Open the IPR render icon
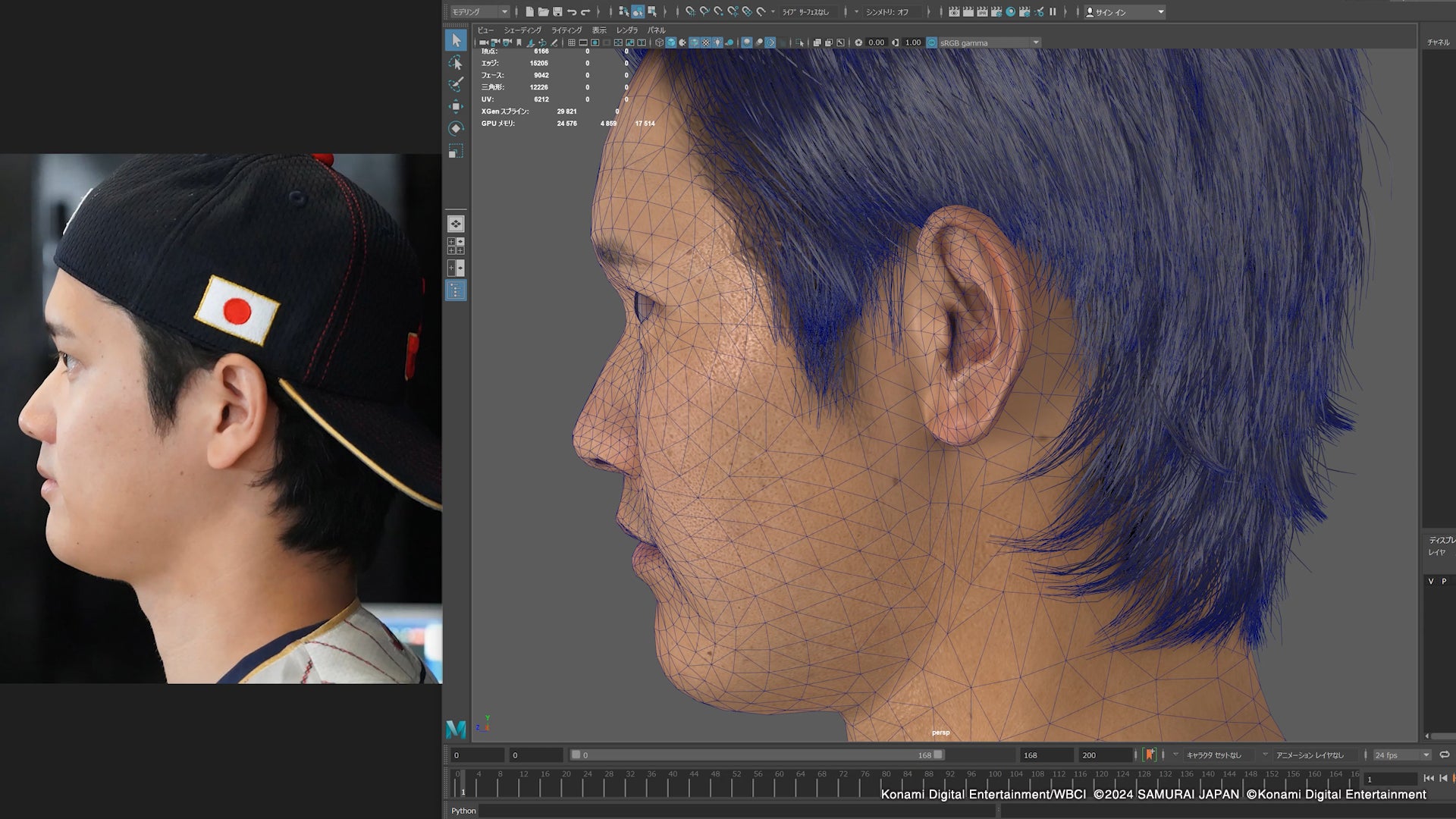 pyautogui.click(x=982, y=12)
